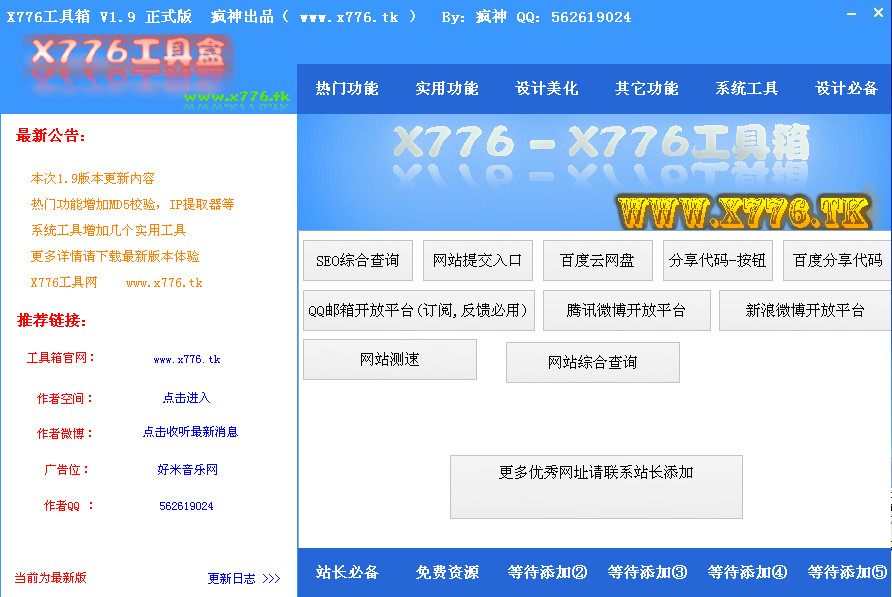The image size is (892, 597).
Task: Switch to the 等待添加④ bottom tab
Action: click(x=747, y=572)
